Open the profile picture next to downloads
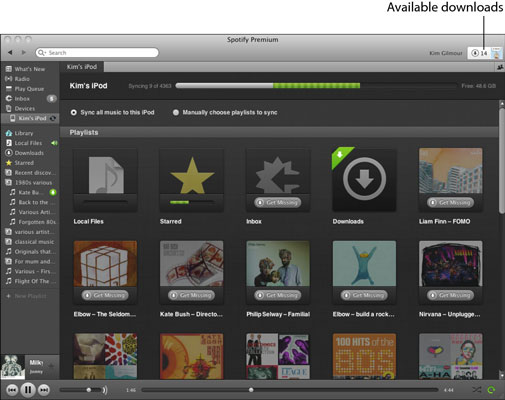505x400 pixels. pos(496,53)
